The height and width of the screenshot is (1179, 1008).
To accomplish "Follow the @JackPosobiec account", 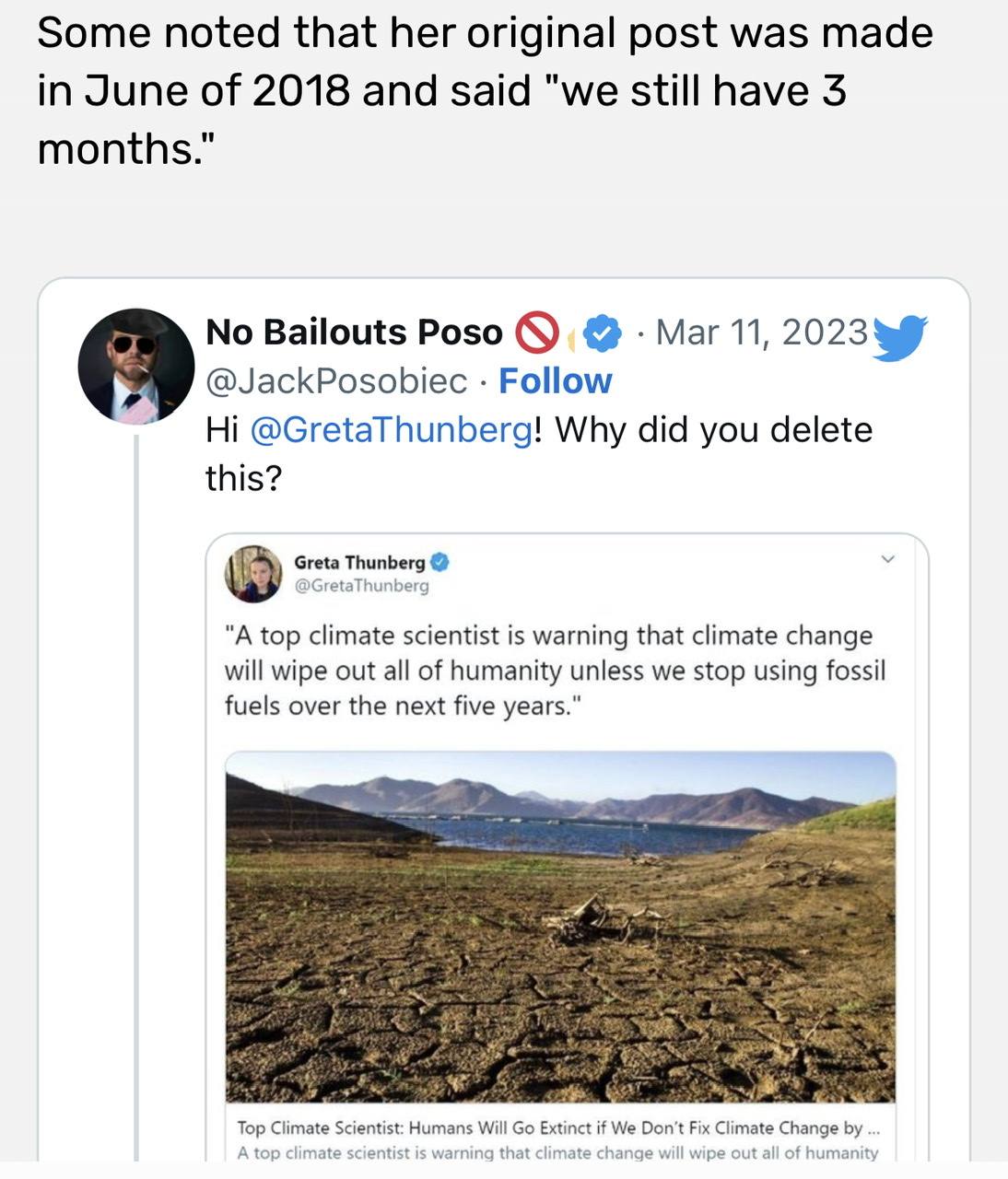I will point(555,380).
